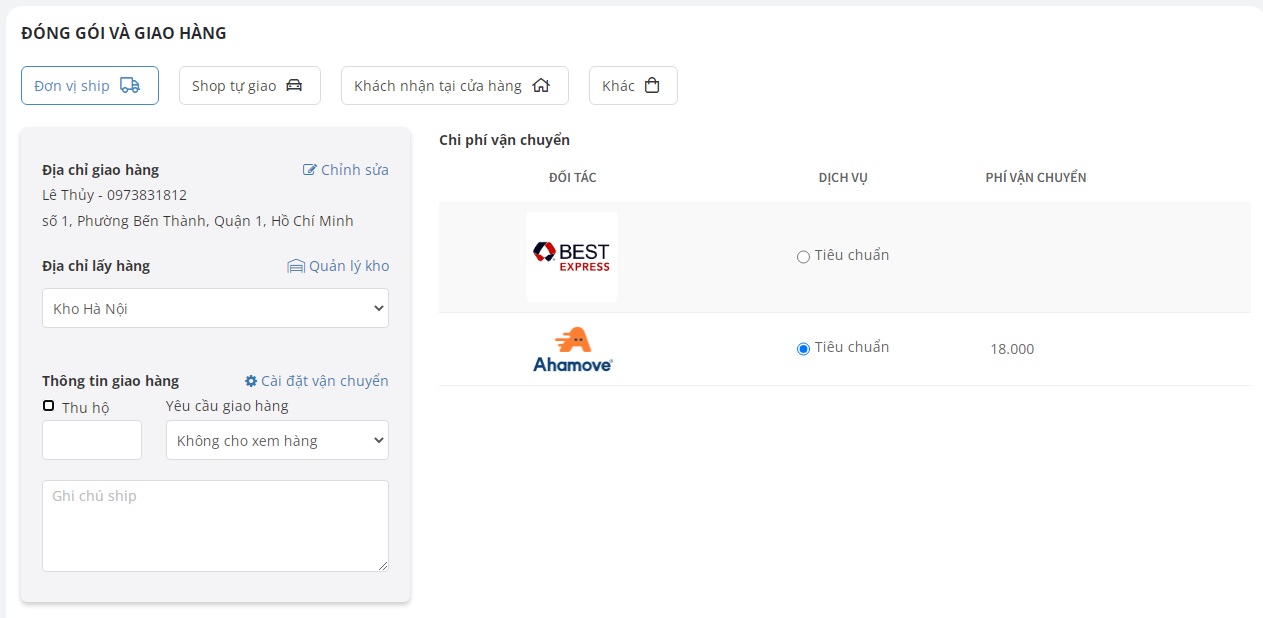The width and height of the screenshot is (1263, 618).
Task: Click the gear icon beside Cài đặt vận chuyển
Action: point(251,381)
